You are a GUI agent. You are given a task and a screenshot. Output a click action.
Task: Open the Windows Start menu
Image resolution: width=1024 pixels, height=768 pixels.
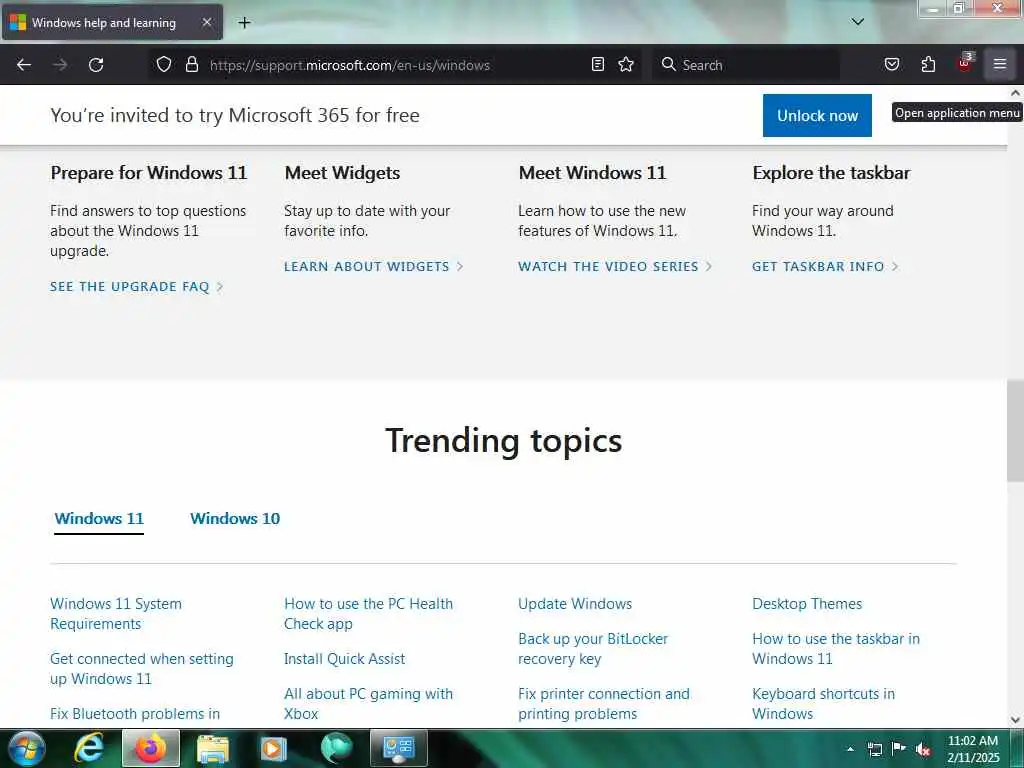point(27,748)
